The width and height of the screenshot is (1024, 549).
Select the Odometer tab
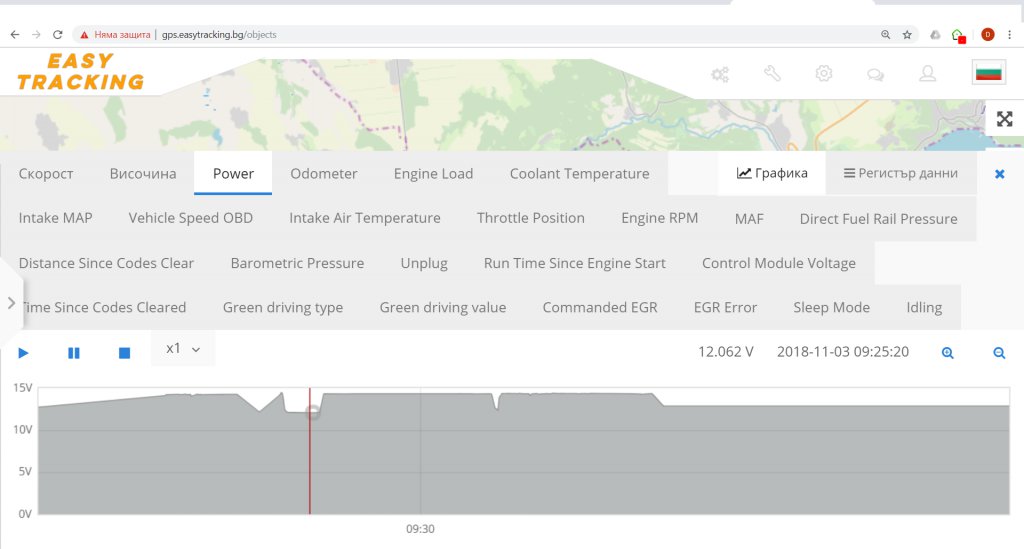pos(324,174)
